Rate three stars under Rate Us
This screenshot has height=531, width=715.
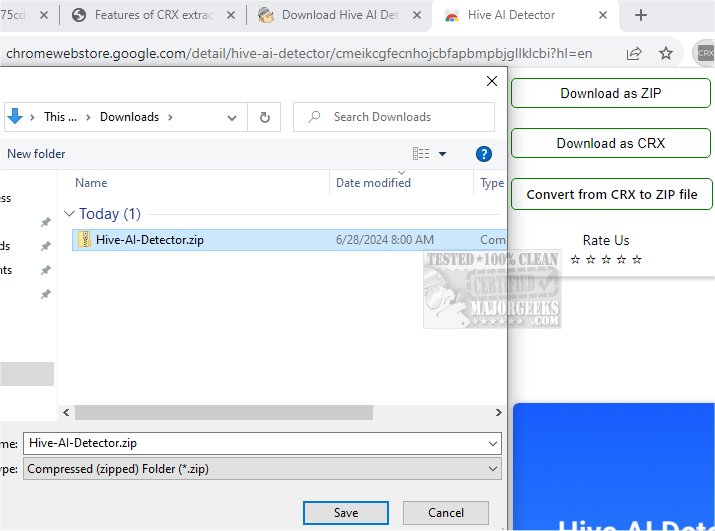pyautogui.click(x=606, y=260)
